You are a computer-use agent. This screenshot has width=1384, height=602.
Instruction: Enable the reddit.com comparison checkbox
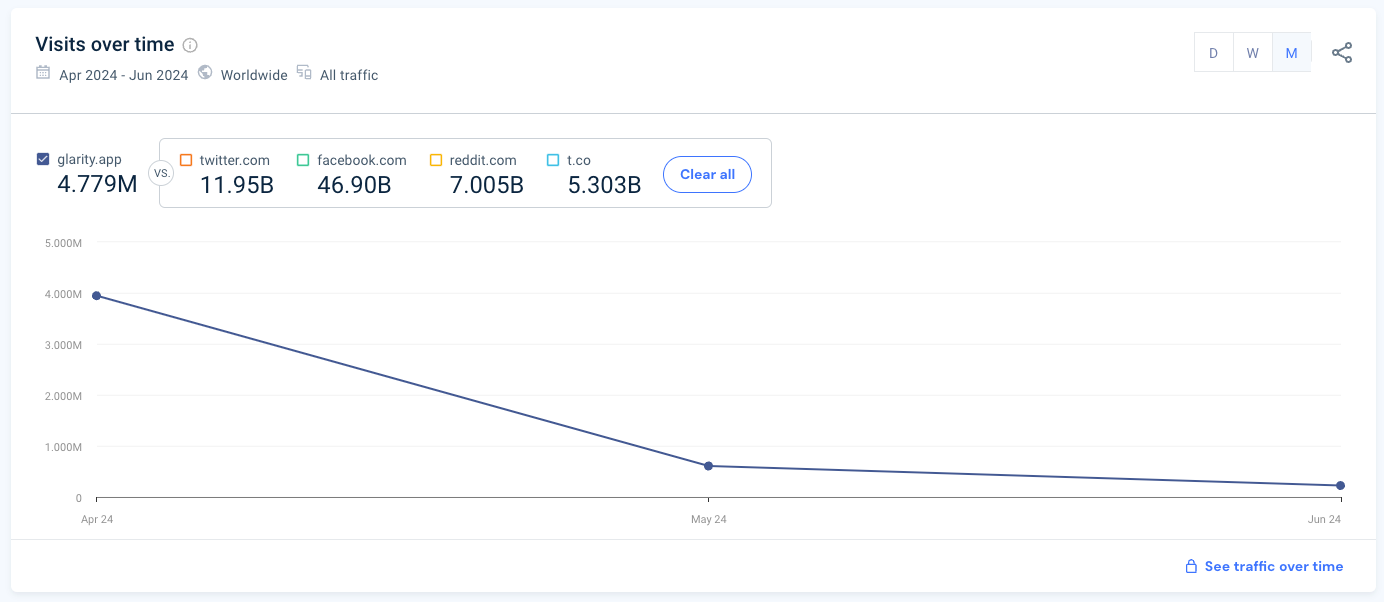(436, 160)
